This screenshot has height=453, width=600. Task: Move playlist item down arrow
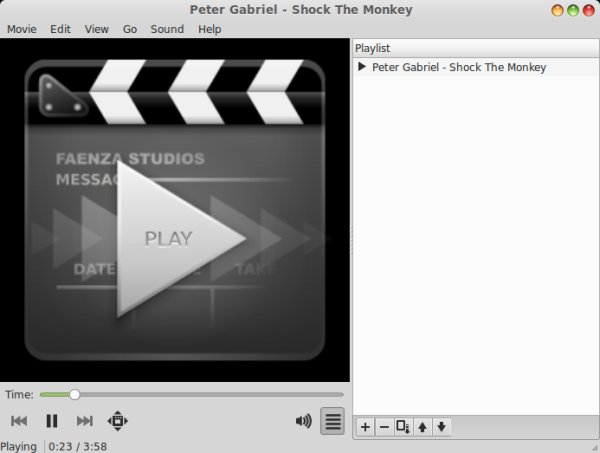pyautogui.click(x=441, y=427)
